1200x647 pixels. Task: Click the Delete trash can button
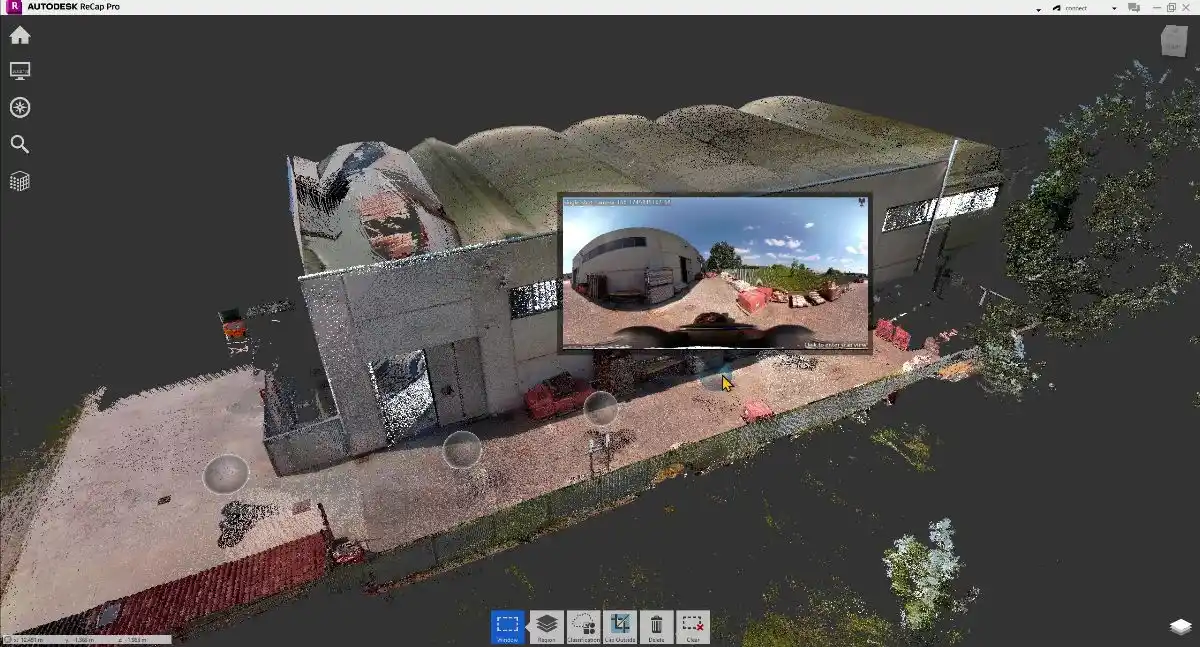tap(656, 627)
